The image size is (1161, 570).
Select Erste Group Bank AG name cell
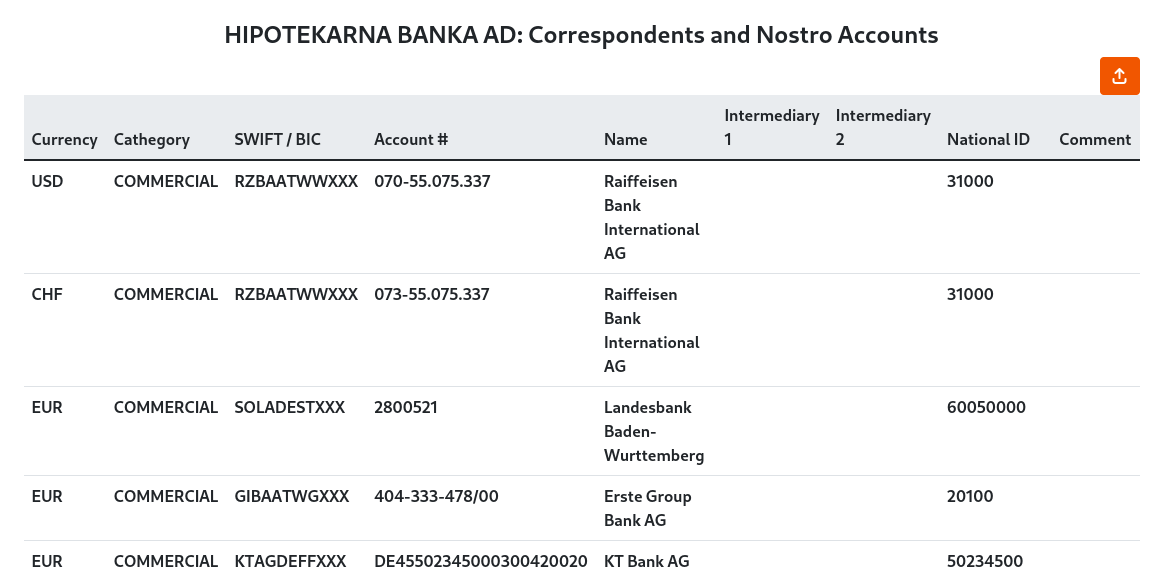647,508
